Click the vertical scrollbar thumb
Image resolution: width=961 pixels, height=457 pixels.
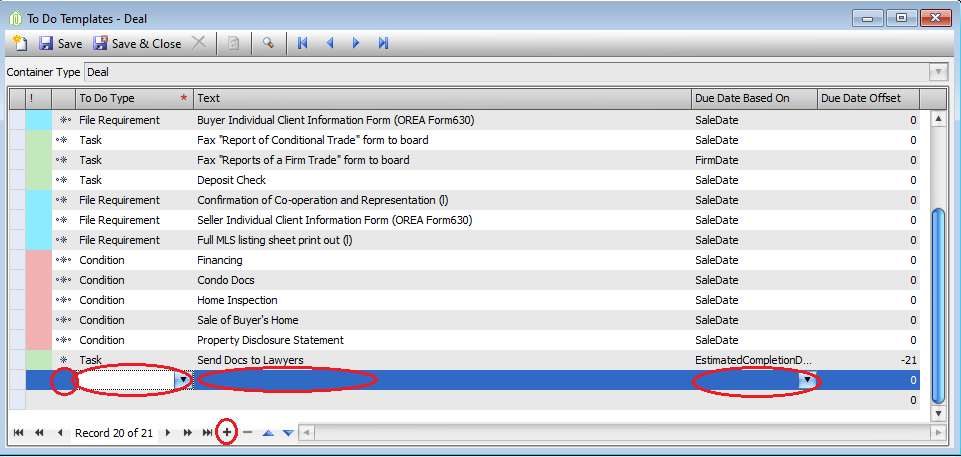coord(938,305)
